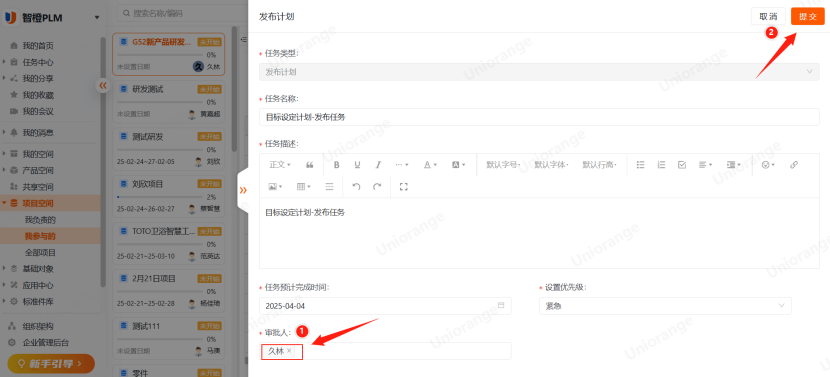Open the 2月21日项目 project card
Viewport: 830px width, 377px height.
pos(168,291)
